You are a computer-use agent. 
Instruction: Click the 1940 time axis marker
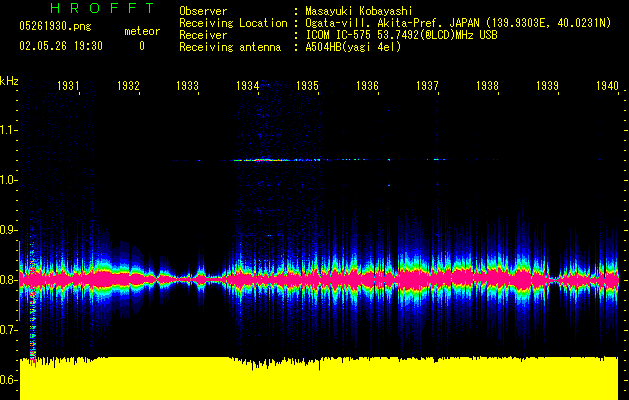click(x=607, y=85)
